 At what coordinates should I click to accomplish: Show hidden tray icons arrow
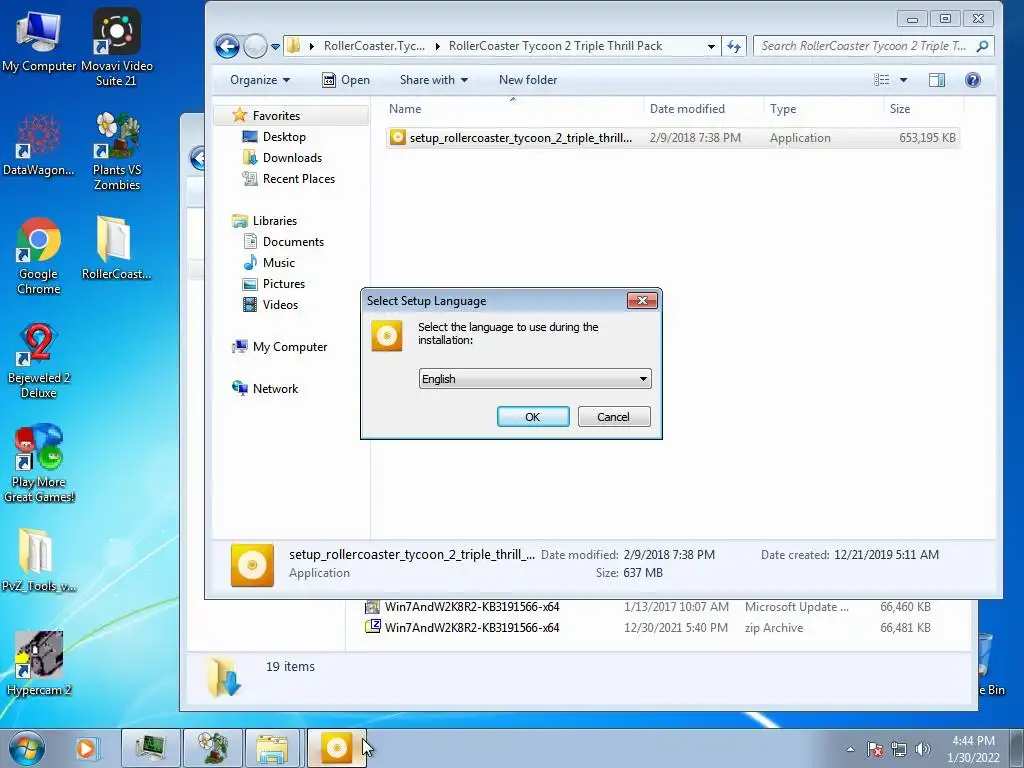[850, 749]
